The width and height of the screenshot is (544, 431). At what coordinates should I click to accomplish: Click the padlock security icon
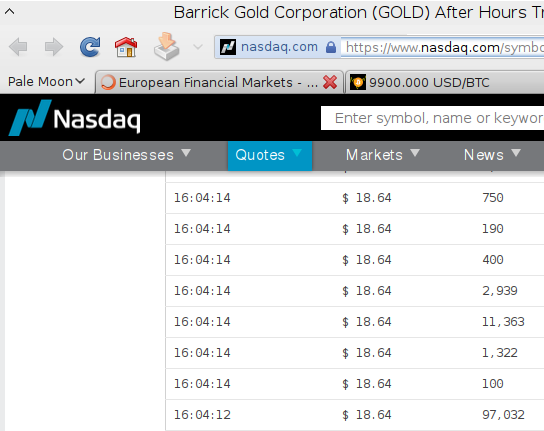point(331,47)
